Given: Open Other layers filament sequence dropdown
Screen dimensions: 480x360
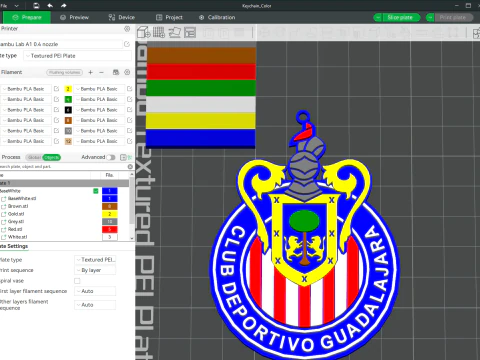Looking at the screenshot, I should 95,305.
